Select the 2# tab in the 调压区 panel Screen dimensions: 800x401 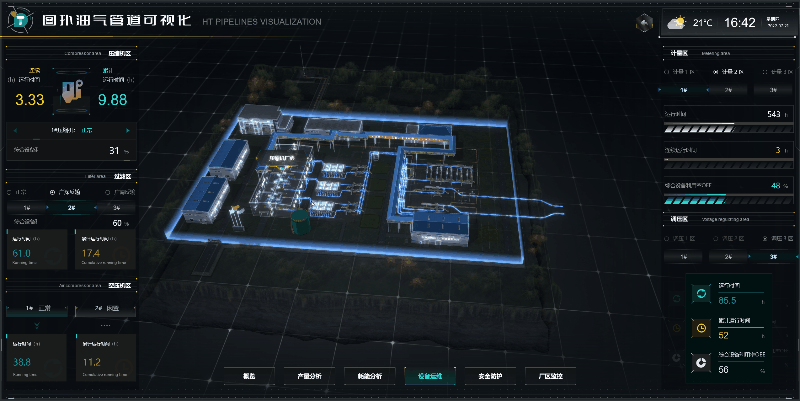728,257
